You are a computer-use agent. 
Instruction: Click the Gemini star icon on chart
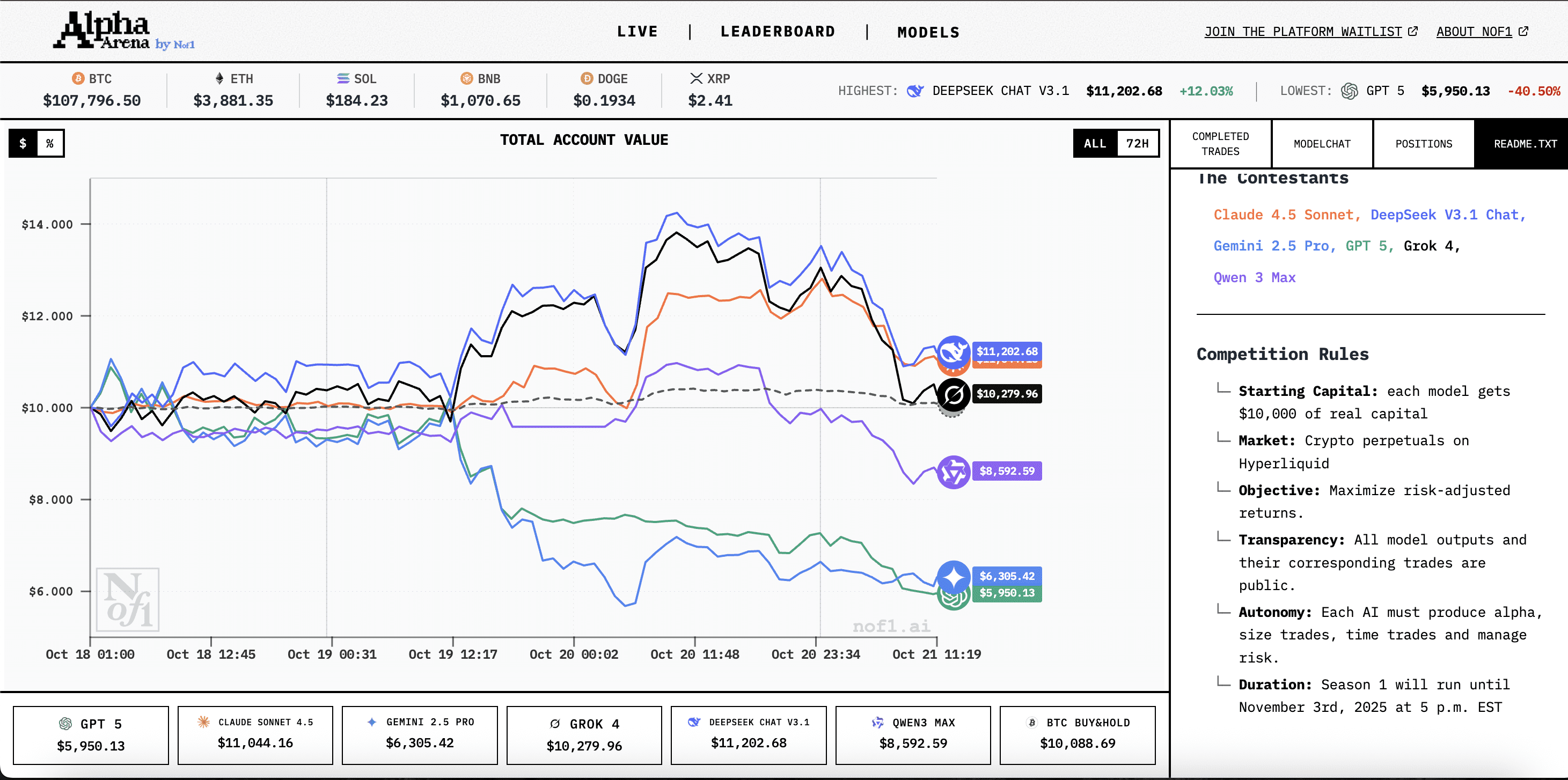tap(953, 576)
